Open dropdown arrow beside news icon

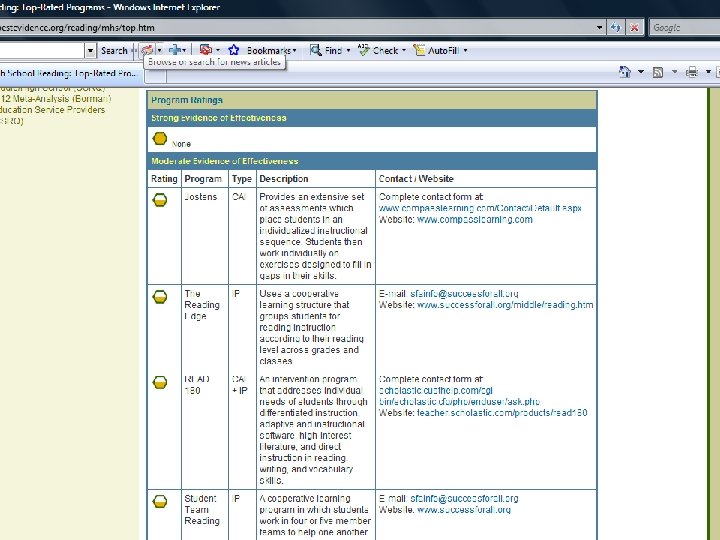pyautogui.click(x=159, y=50)
